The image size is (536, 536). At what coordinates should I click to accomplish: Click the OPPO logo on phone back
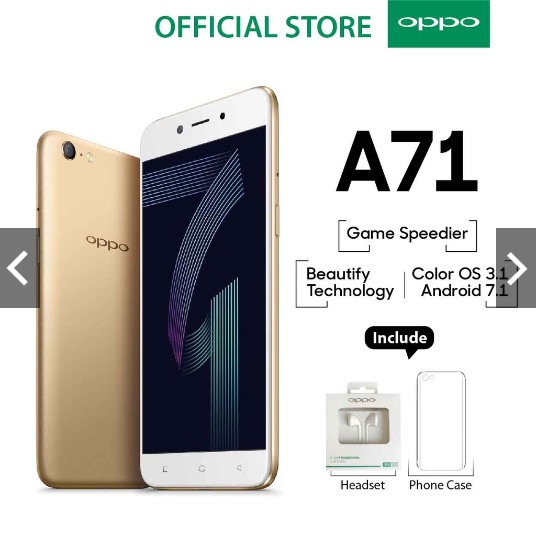[x=107, y=243]
